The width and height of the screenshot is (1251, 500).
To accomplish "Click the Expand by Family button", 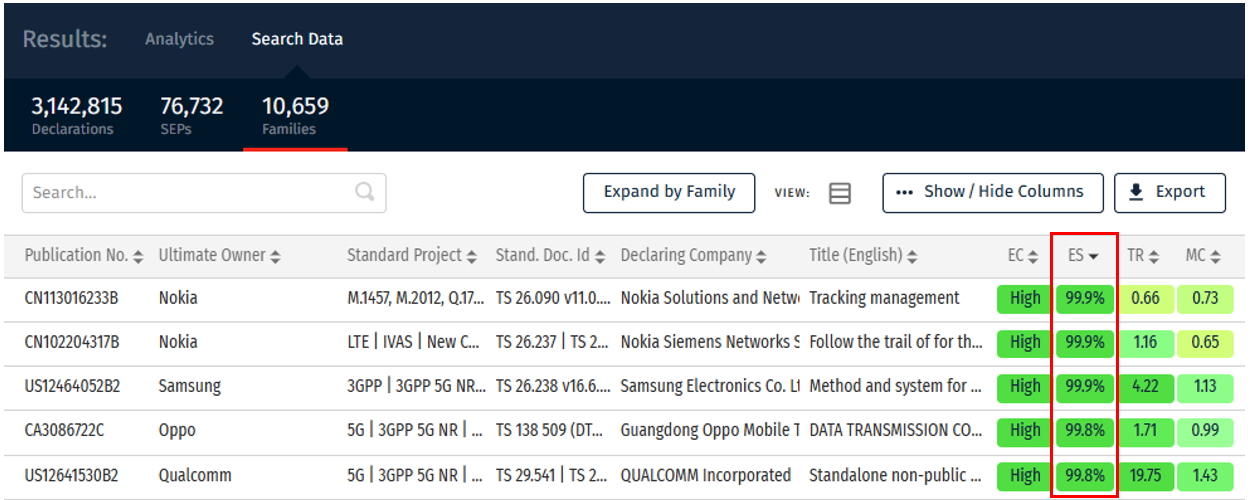I will point(669,192).
